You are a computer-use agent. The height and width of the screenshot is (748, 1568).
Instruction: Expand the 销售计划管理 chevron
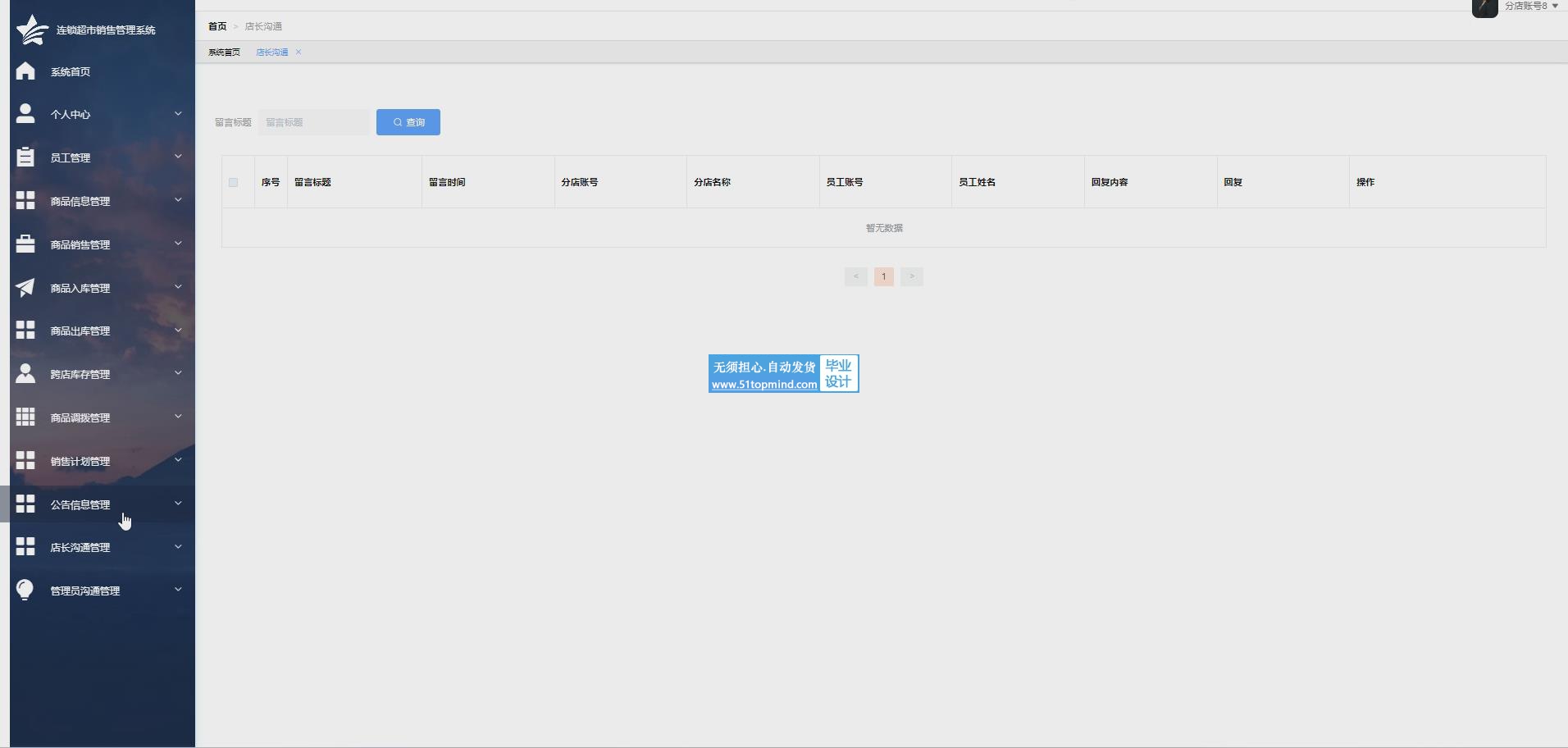click(x=178, y=459)
